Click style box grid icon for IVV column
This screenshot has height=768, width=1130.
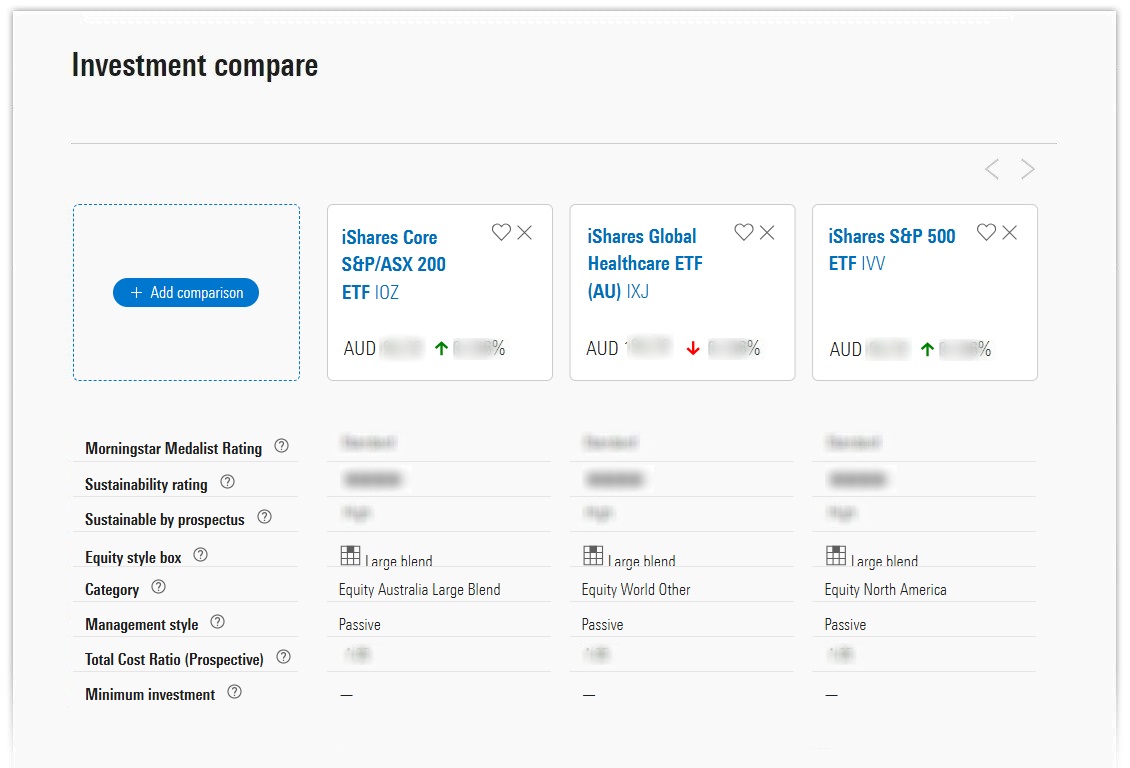(x=836, y=555)
